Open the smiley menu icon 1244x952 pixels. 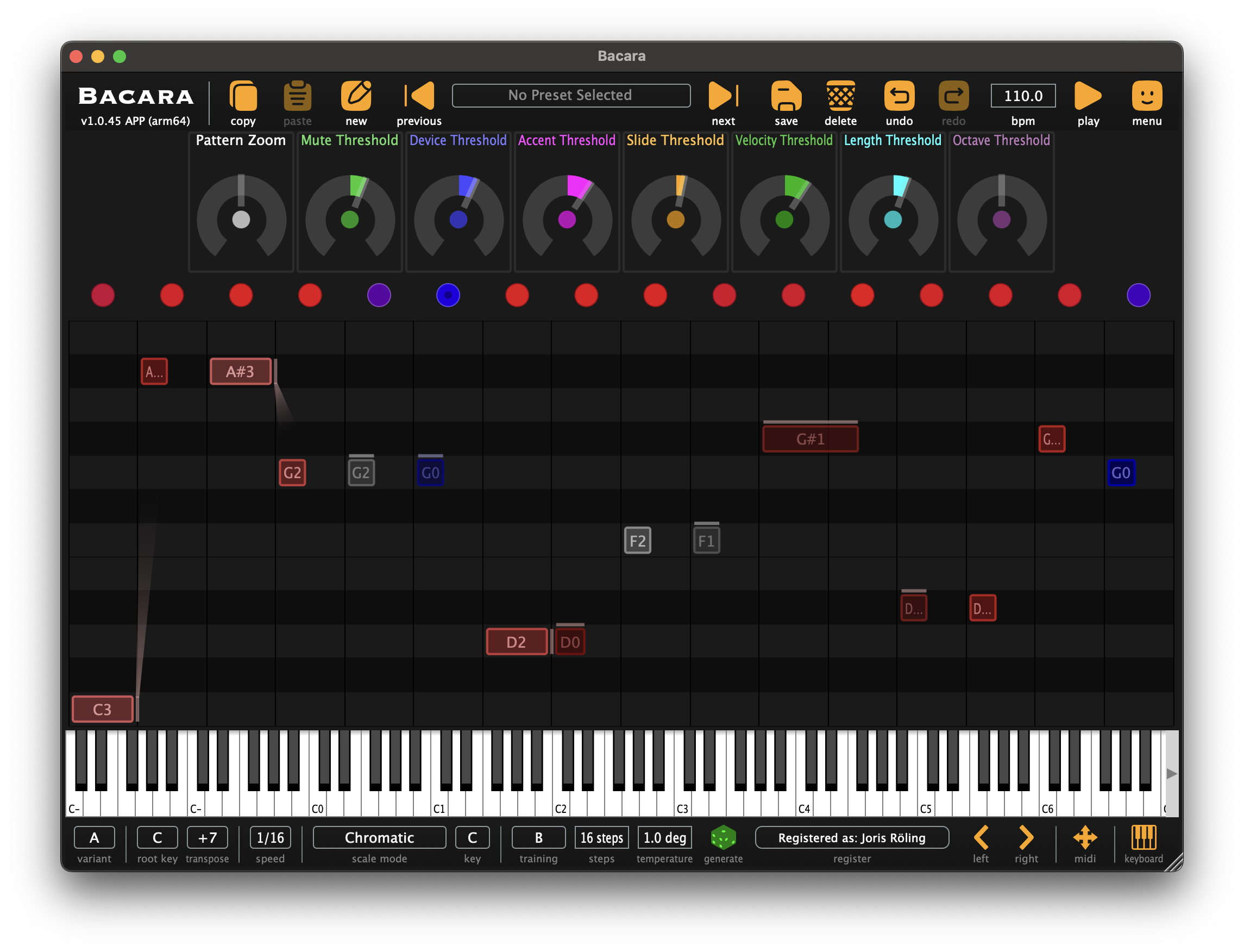point(1146,96)
